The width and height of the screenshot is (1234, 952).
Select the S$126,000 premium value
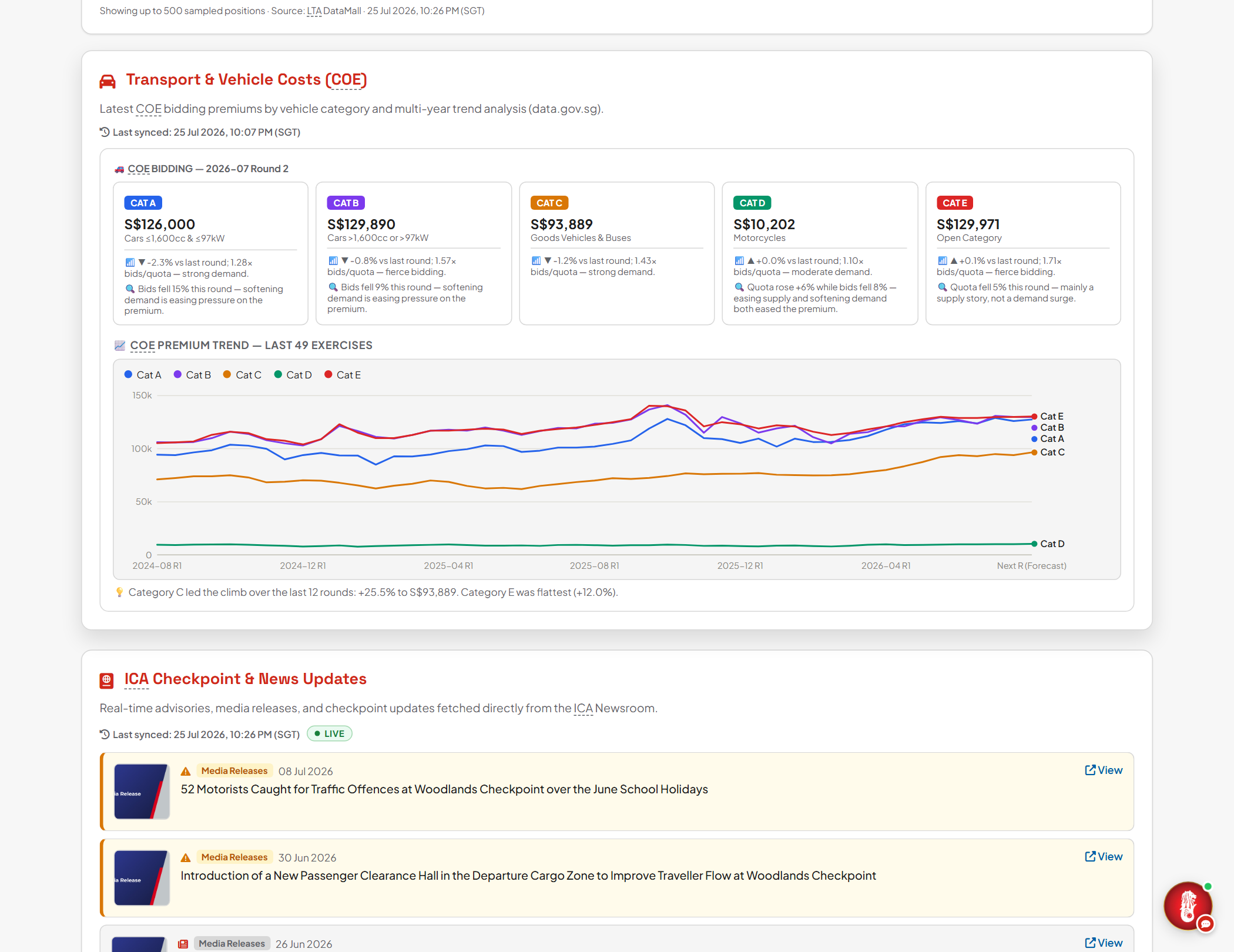click(x=160, y=224)
